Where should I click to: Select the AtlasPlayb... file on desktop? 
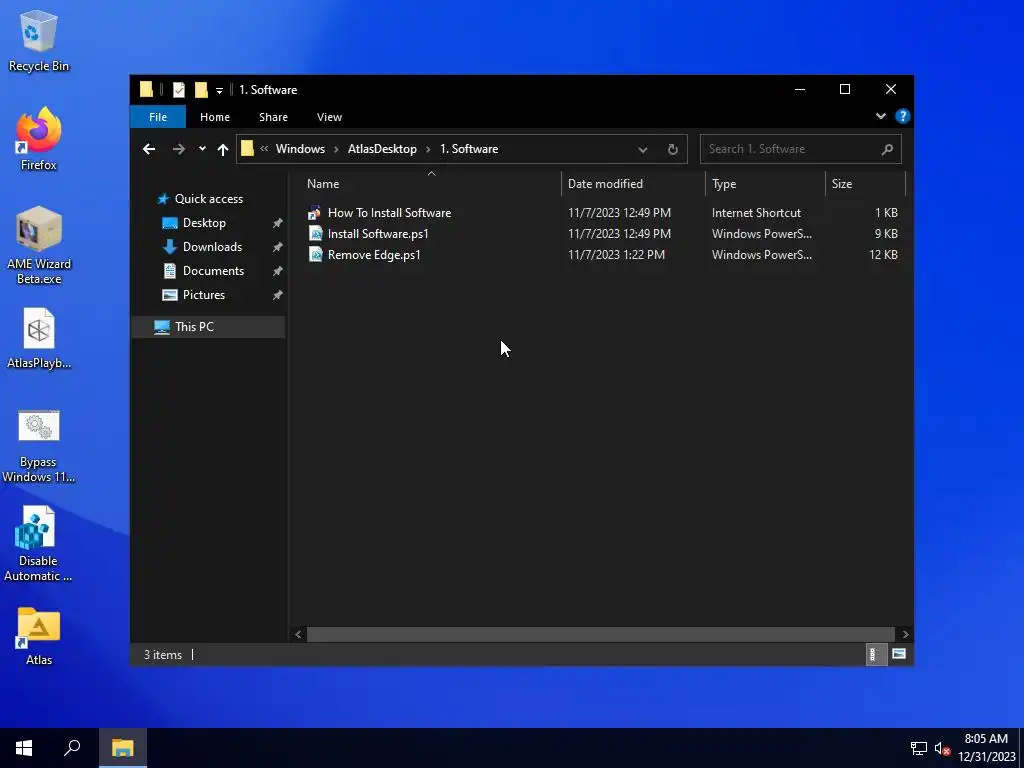pos(39,339)
